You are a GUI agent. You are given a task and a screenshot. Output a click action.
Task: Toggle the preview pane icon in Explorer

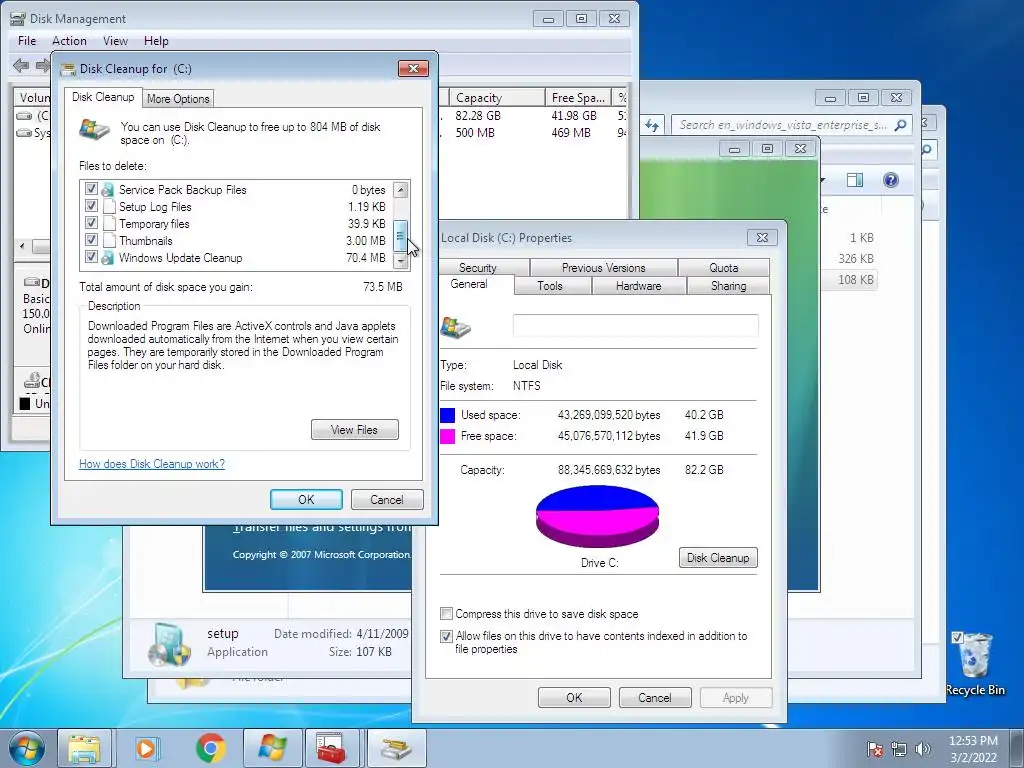tap(855, 180)
